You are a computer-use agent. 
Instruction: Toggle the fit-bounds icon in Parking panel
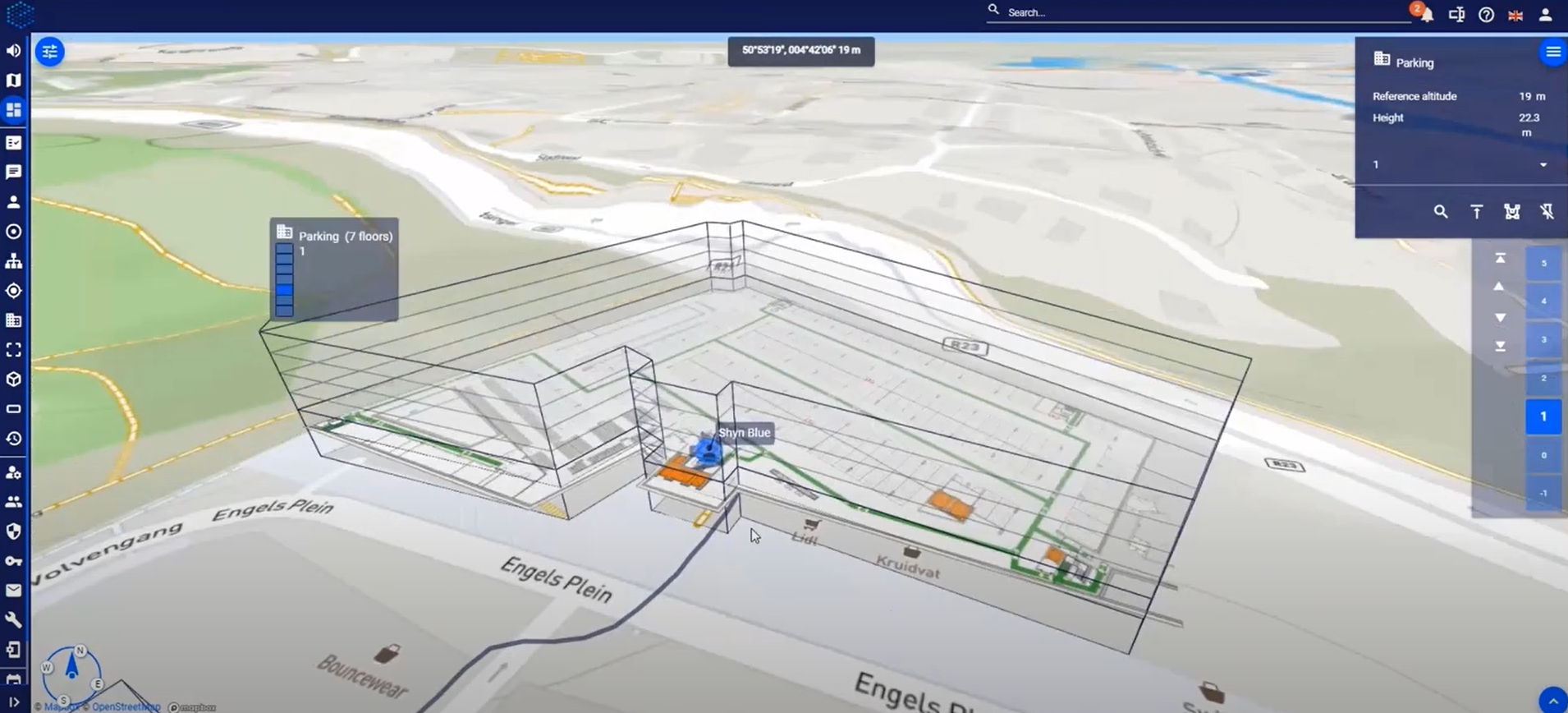[1511, 212]
